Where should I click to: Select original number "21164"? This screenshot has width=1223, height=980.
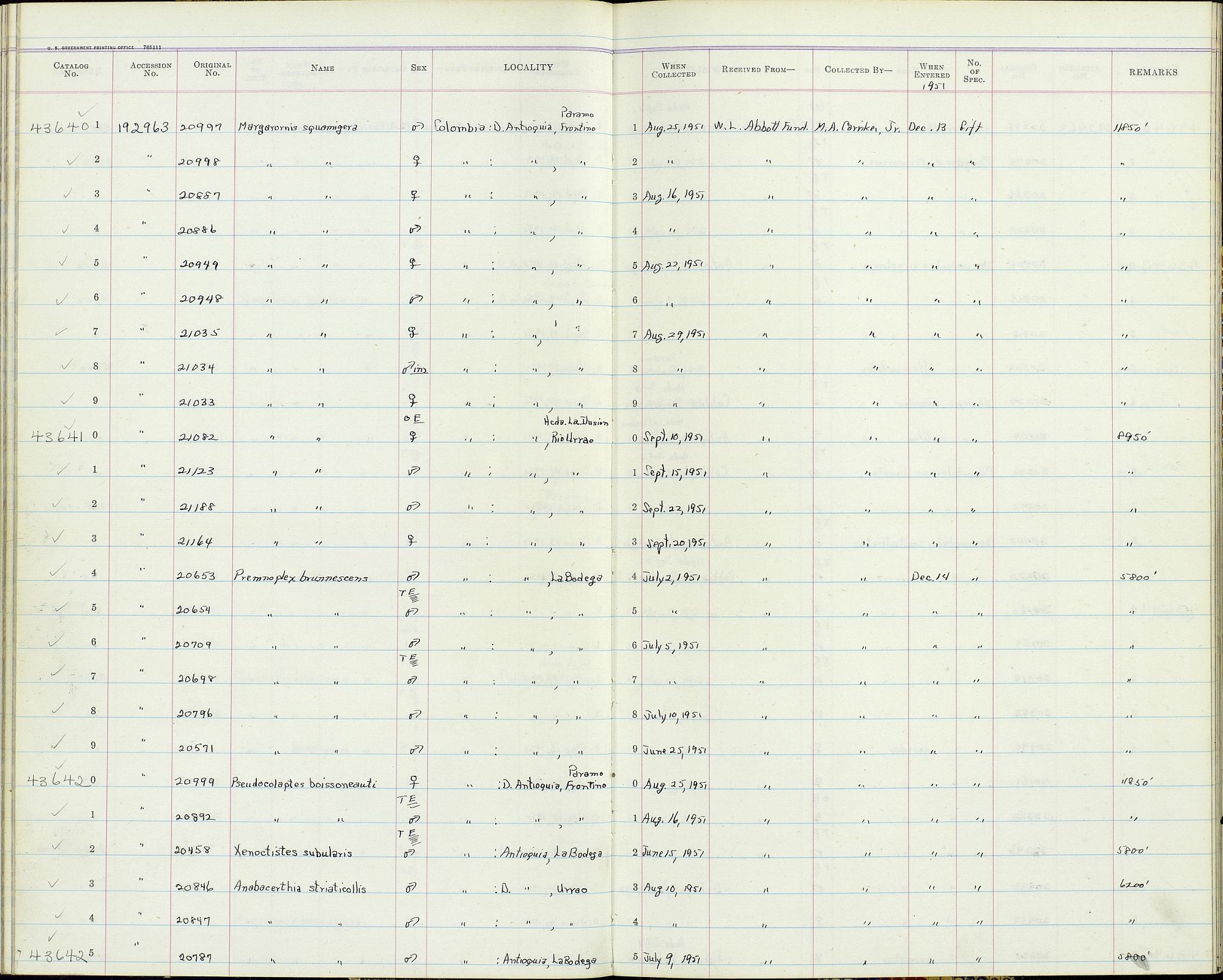tap(196, 541)
